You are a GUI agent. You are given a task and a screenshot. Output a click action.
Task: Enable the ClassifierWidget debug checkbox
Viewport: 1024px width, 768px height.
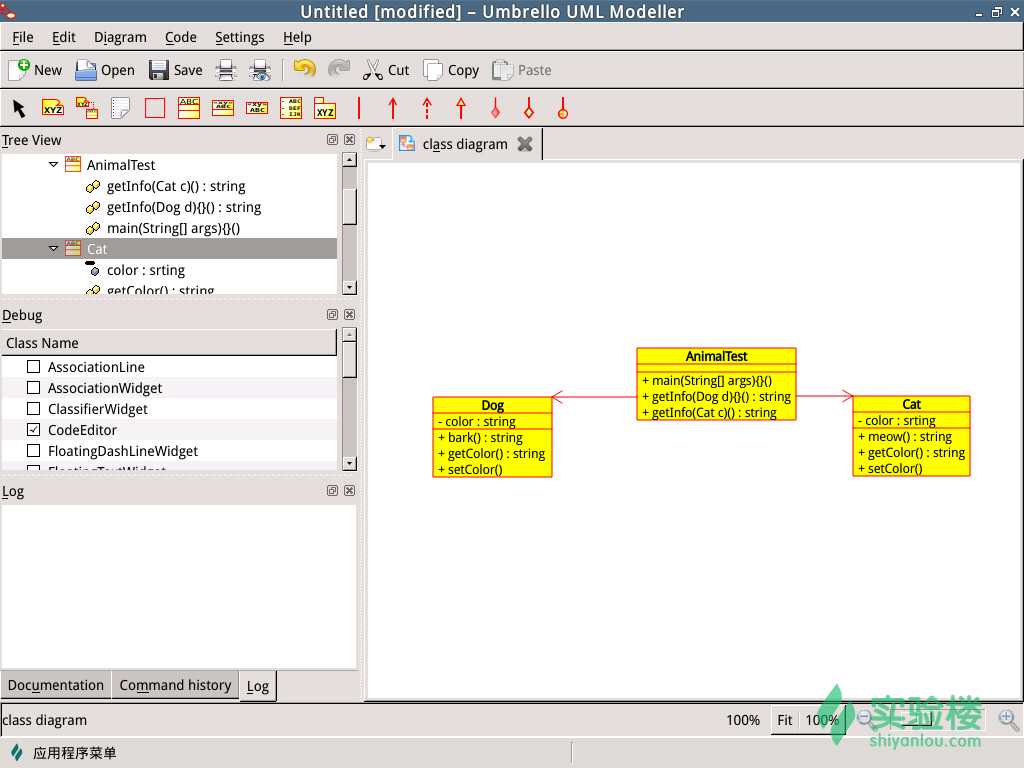[33, 408]
